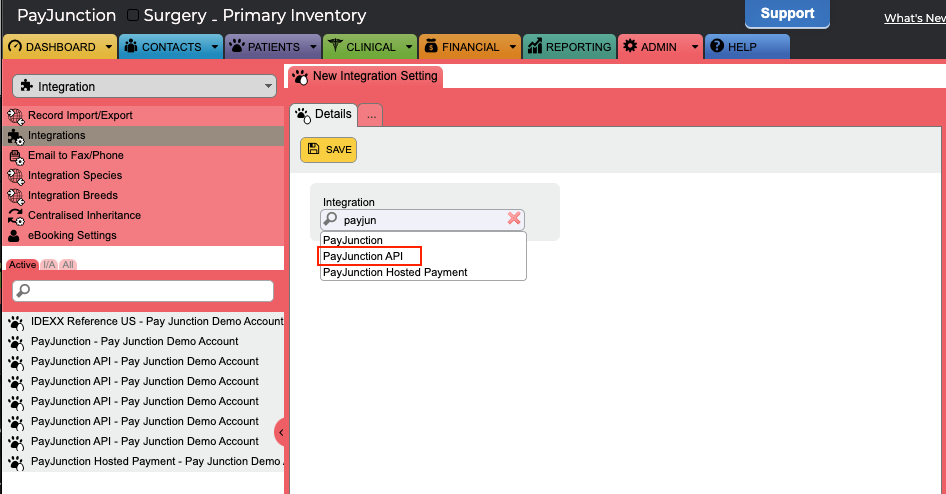Click paw icon beside IDEXX Reference US
The width and height of the screenshot is (946, 494).
(x=16, y=323)
